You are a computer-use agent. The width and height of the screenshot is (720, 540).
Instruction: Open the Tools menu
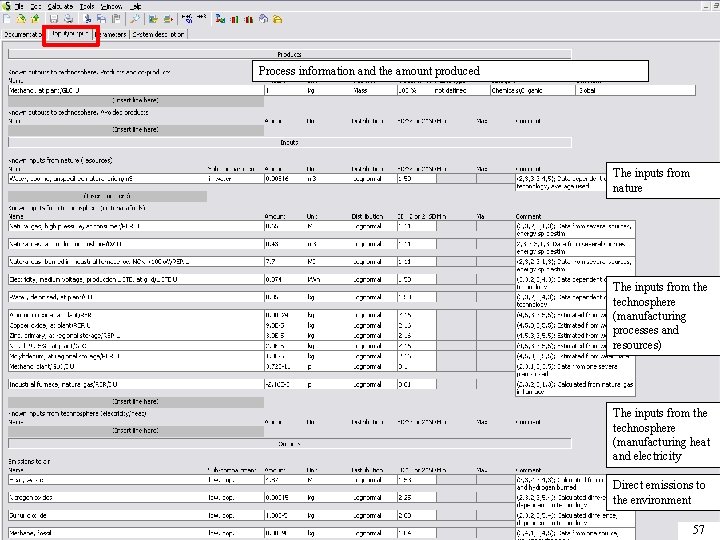tap(87, 6)
